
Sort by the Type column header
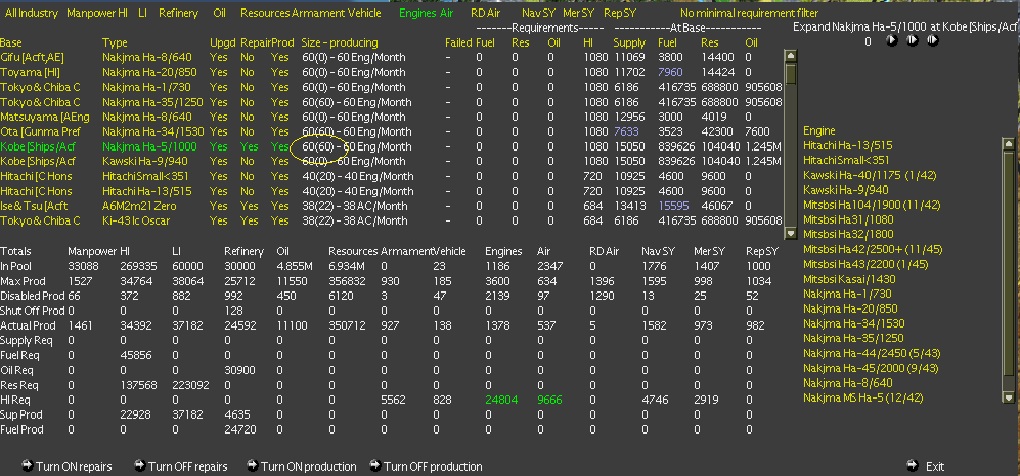(x=114, y=43)
